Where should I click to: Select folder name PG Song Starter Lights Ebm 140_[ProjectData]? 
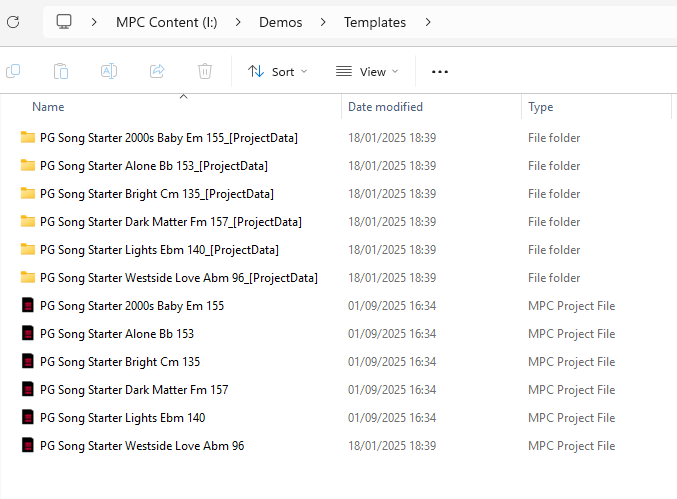click(159, 250)
